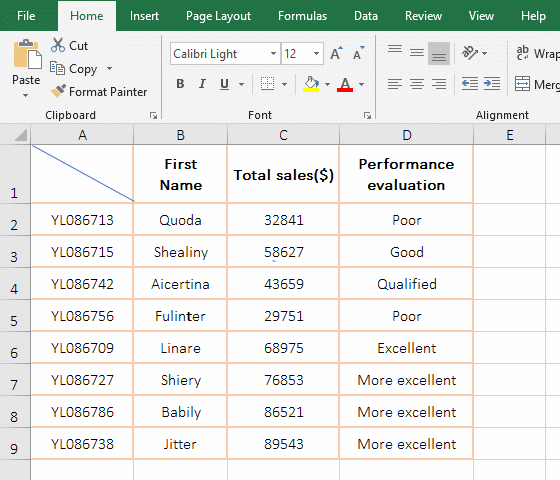Copy selection using the Copy button

[73, 69]
